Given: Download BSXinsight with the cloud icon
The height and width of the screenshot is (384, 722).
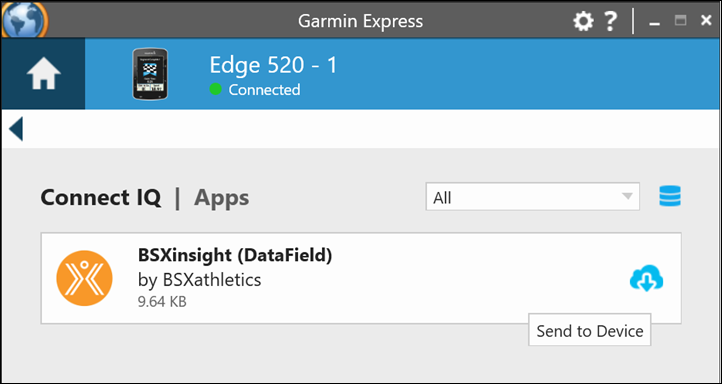Looking at the screenshot, I should 646,278.
